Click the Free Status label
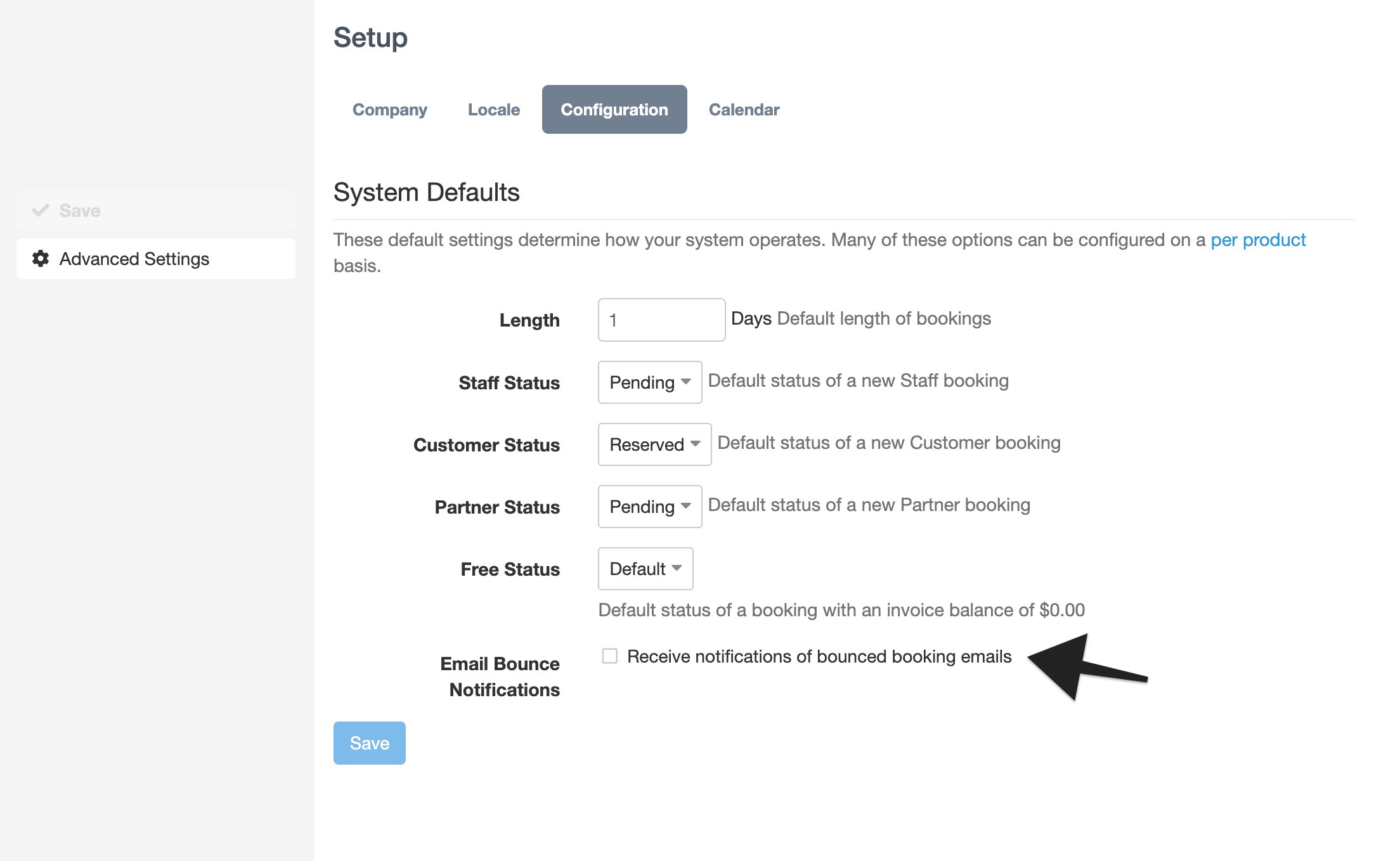Image resolution: width=1400 pixels, height=861 pixels. [510, 569]
